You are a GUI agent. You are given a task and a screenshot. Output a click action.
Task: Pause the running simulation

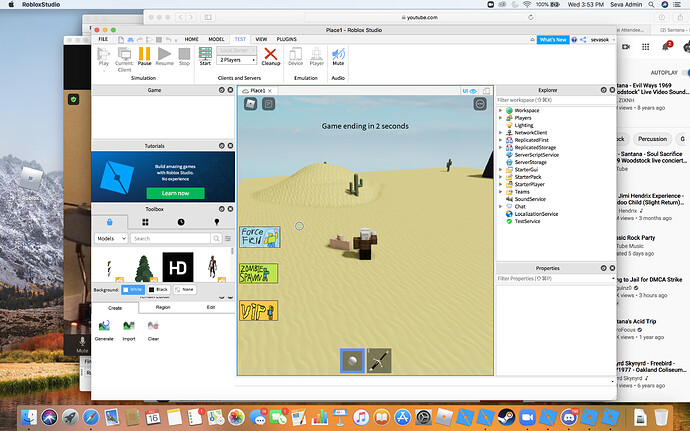(x=144, y=56)
